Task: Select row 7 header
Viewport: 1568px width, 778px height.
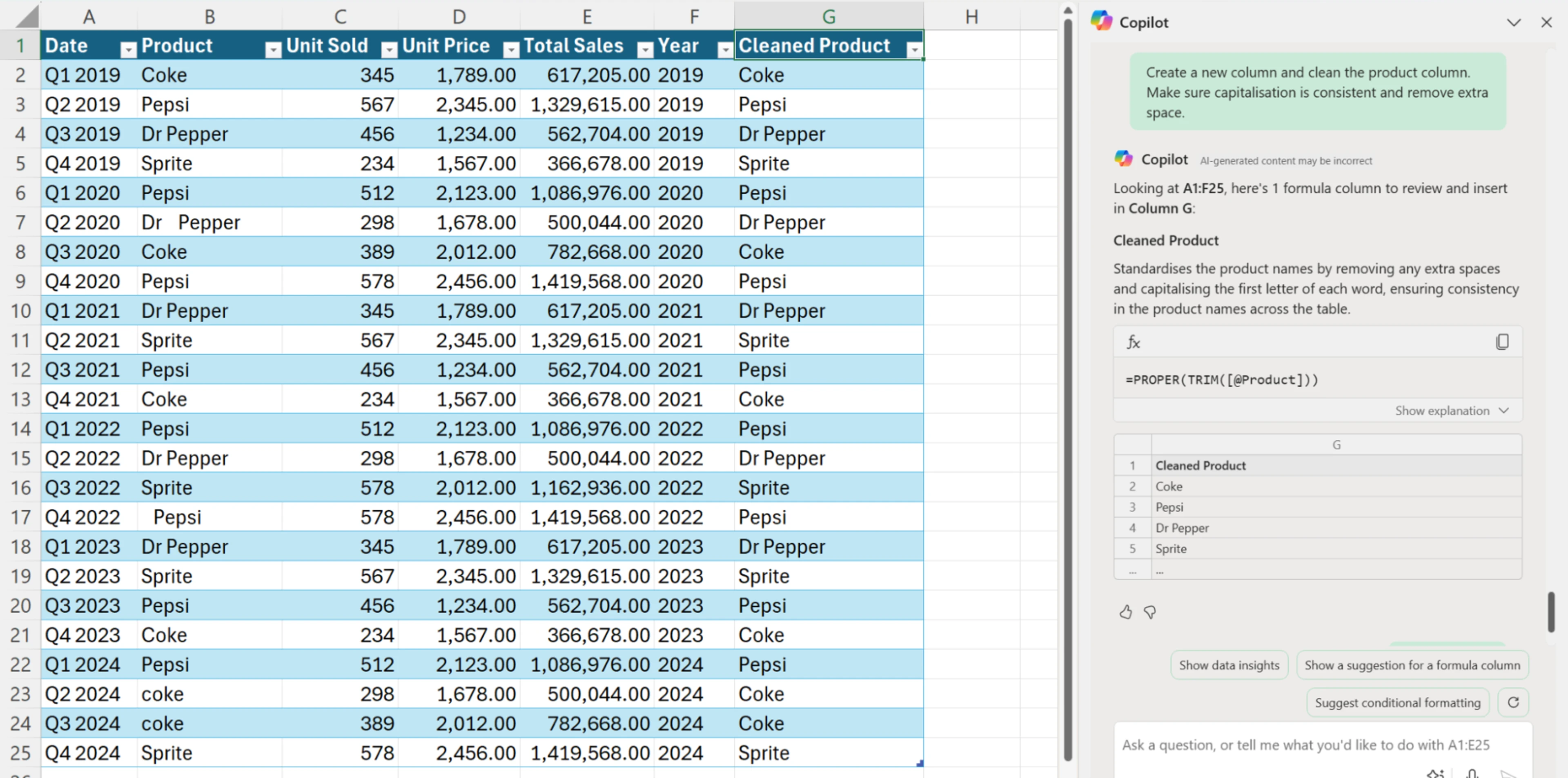Action: (x=20, y=222)
